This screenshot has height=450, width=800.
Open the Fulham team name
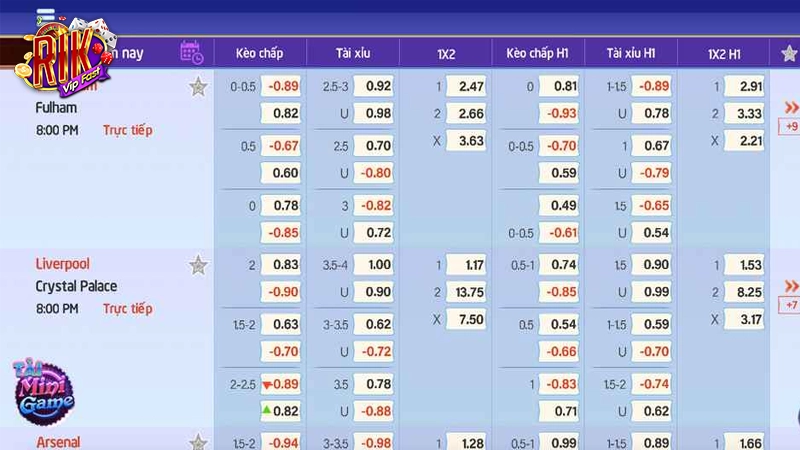click(x=56, y=108)
